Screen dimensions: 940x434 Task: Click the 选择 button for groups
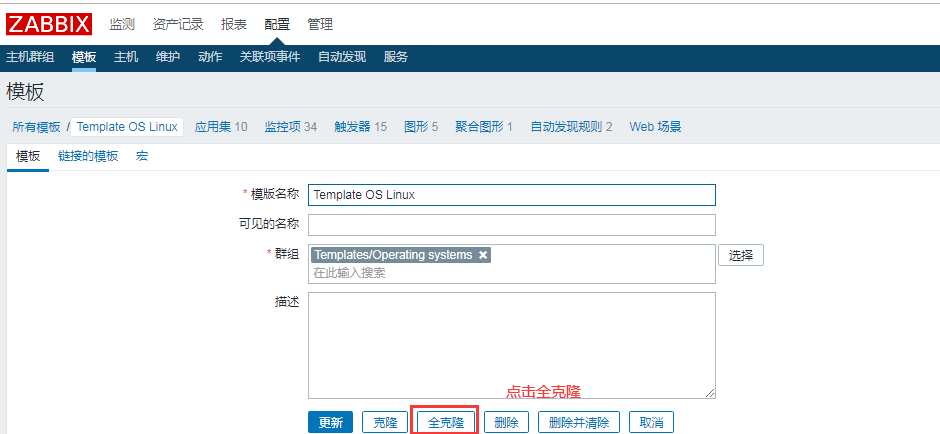(741, 255)
